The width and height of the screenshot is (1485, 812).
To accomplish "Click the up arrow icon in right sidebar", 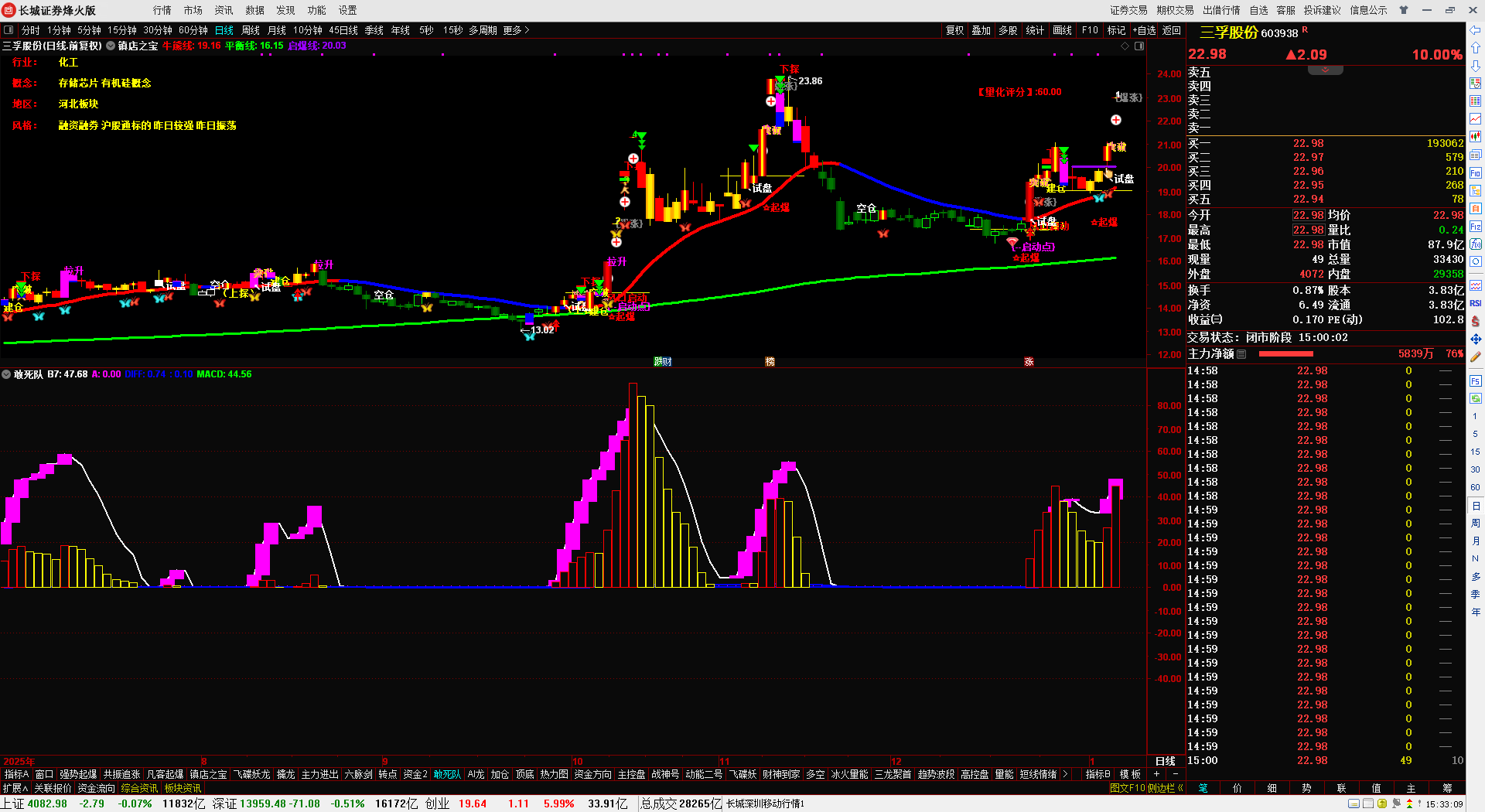I will (x=1476, y=48).
